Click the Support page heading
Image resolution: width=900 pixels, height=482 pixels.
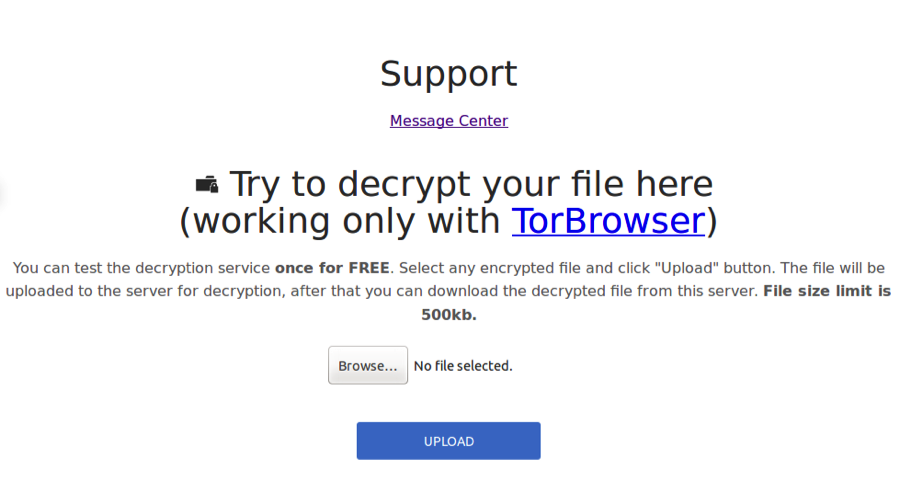click(449, 74)
